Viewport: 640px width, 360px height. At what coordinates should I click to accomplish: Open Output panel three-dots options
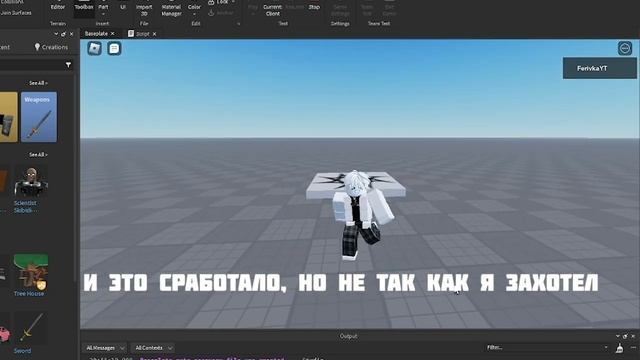(633, 348)
